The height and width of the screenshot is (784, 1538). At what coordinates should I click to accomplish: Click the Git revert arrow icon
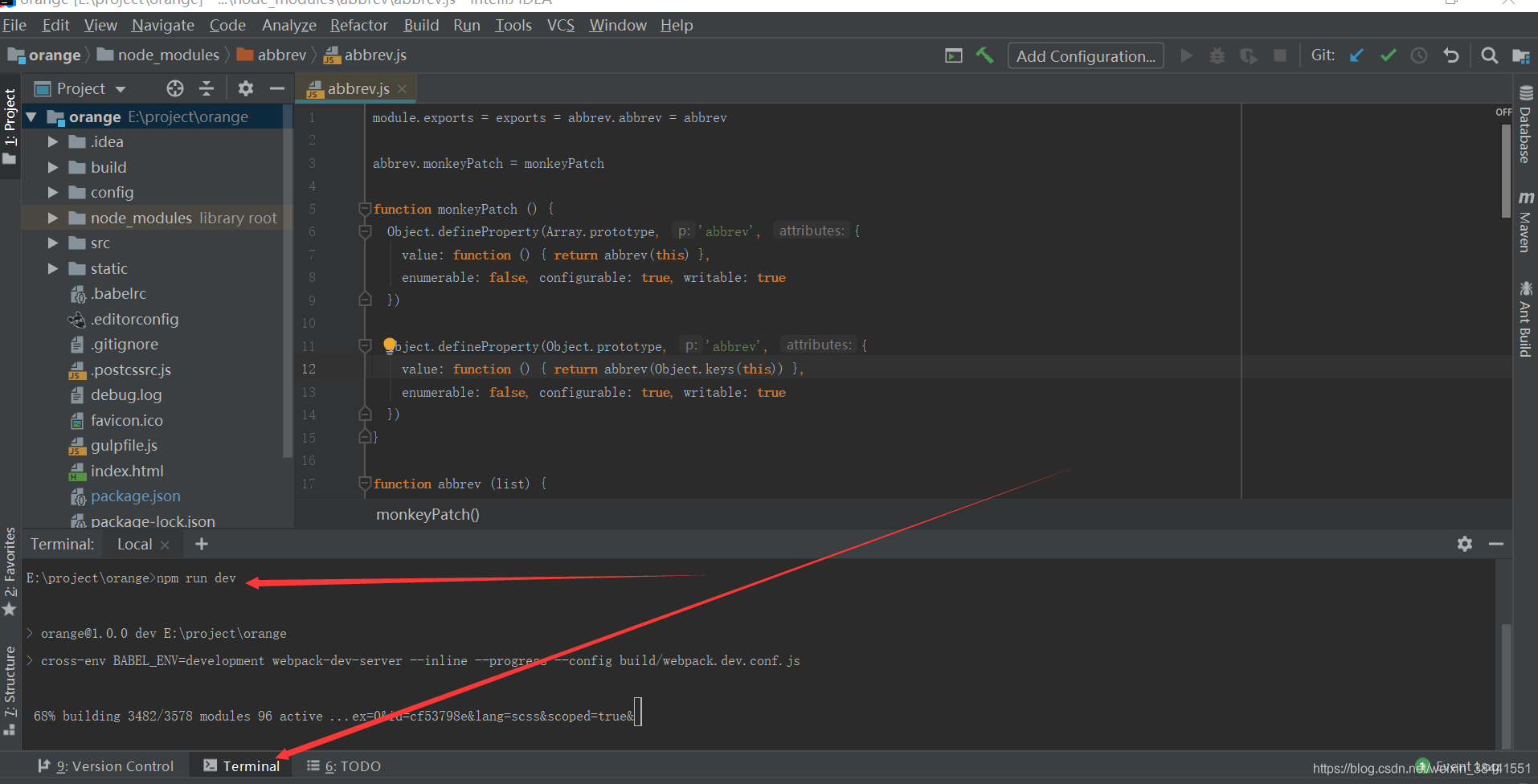(1450, 55)
